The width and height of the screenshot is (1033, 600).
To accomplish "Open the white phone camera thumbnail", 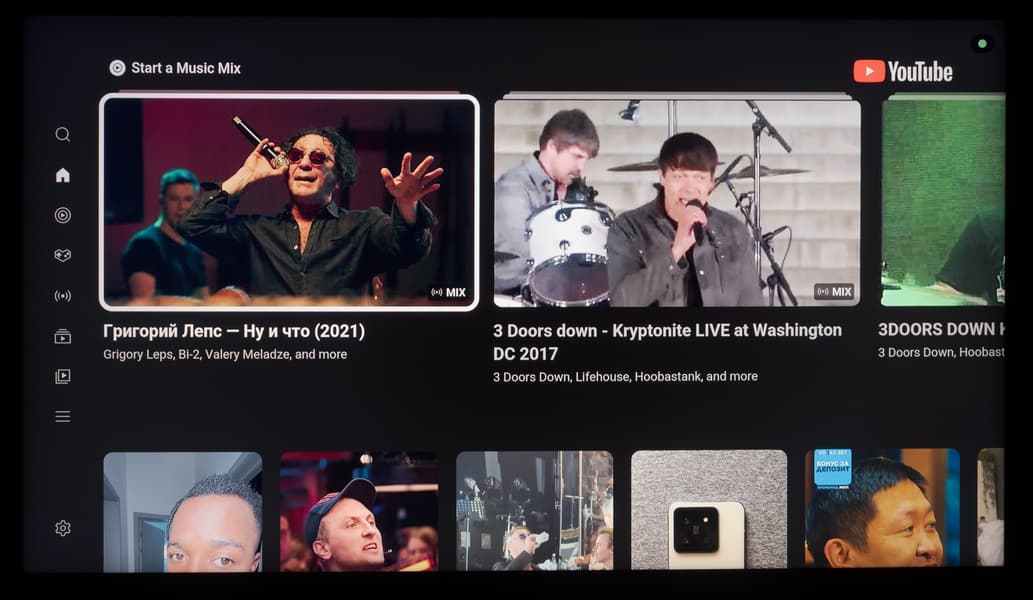I will (x=709, y=509).
